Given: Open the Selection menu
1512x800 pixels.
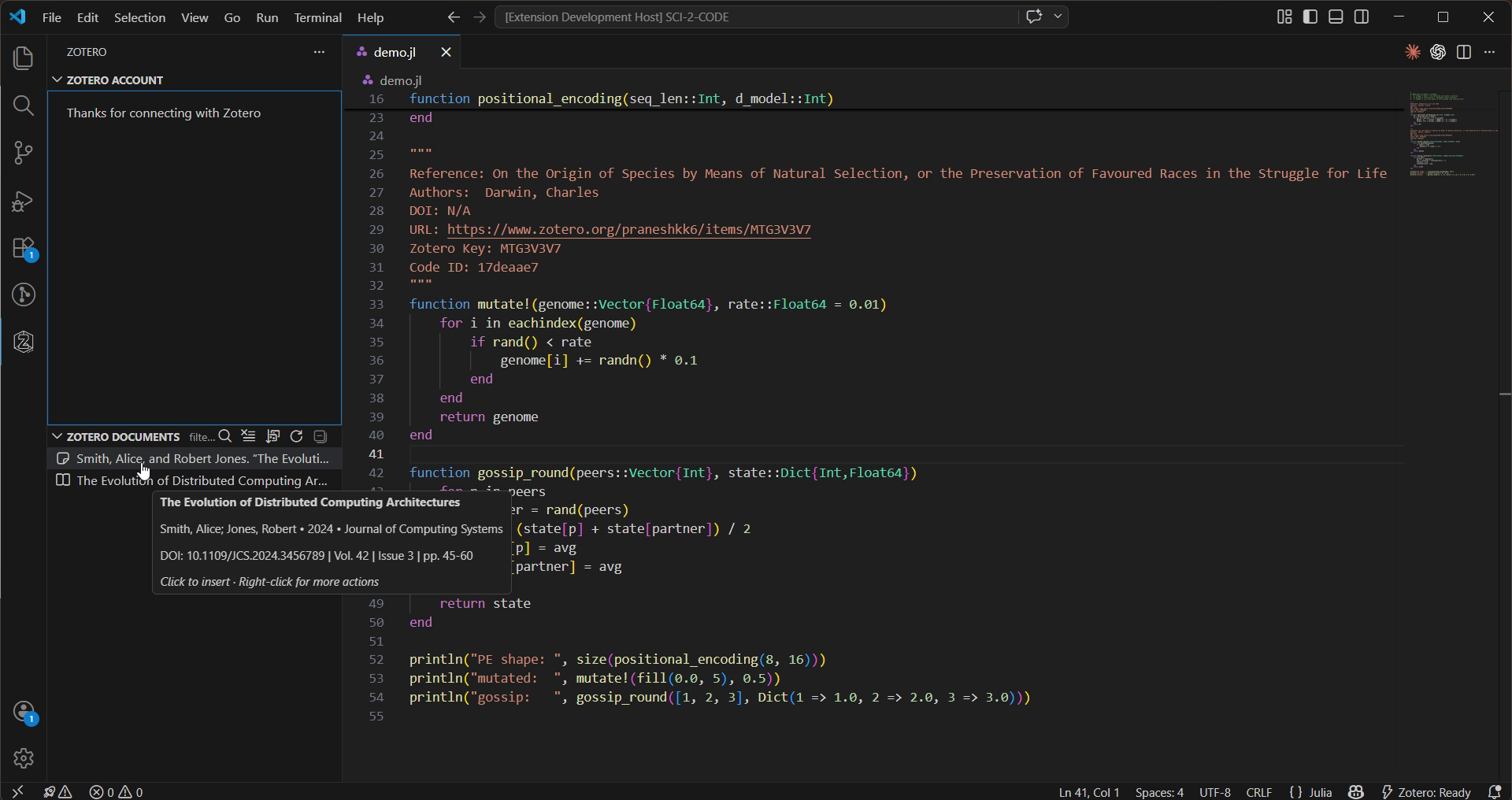Looking at the screenshot, I should tap(139, 17).
